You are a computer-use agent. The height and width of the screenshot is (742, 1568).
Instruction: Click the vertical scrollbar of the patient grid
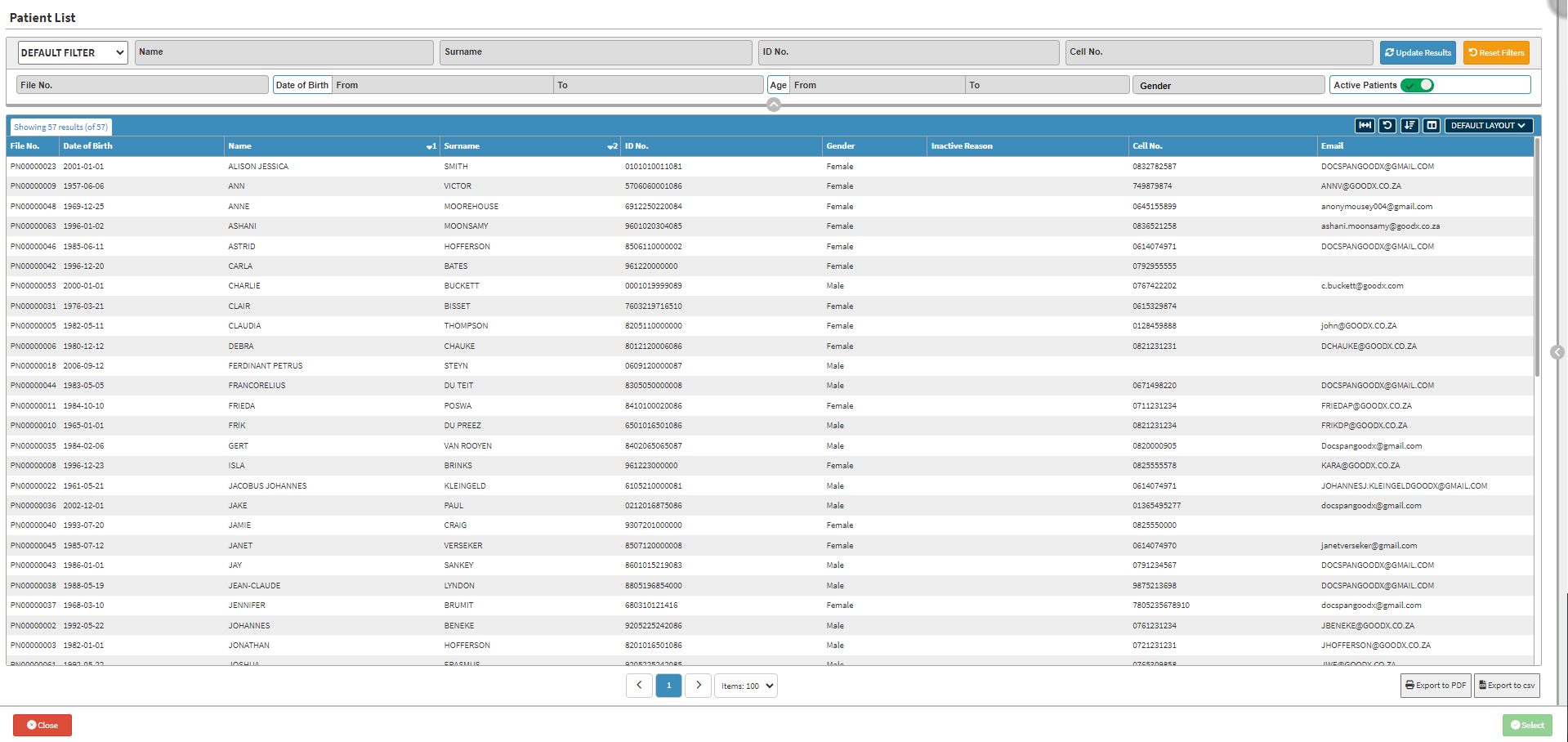[x=1537, y=261]
